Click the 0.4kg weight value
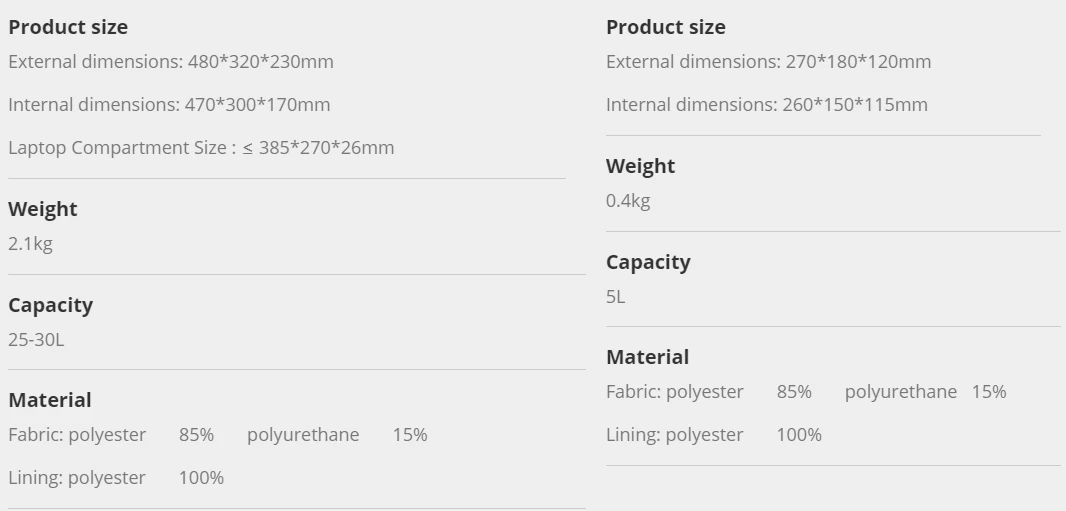1066x511 pixels. tap(628, 201)
